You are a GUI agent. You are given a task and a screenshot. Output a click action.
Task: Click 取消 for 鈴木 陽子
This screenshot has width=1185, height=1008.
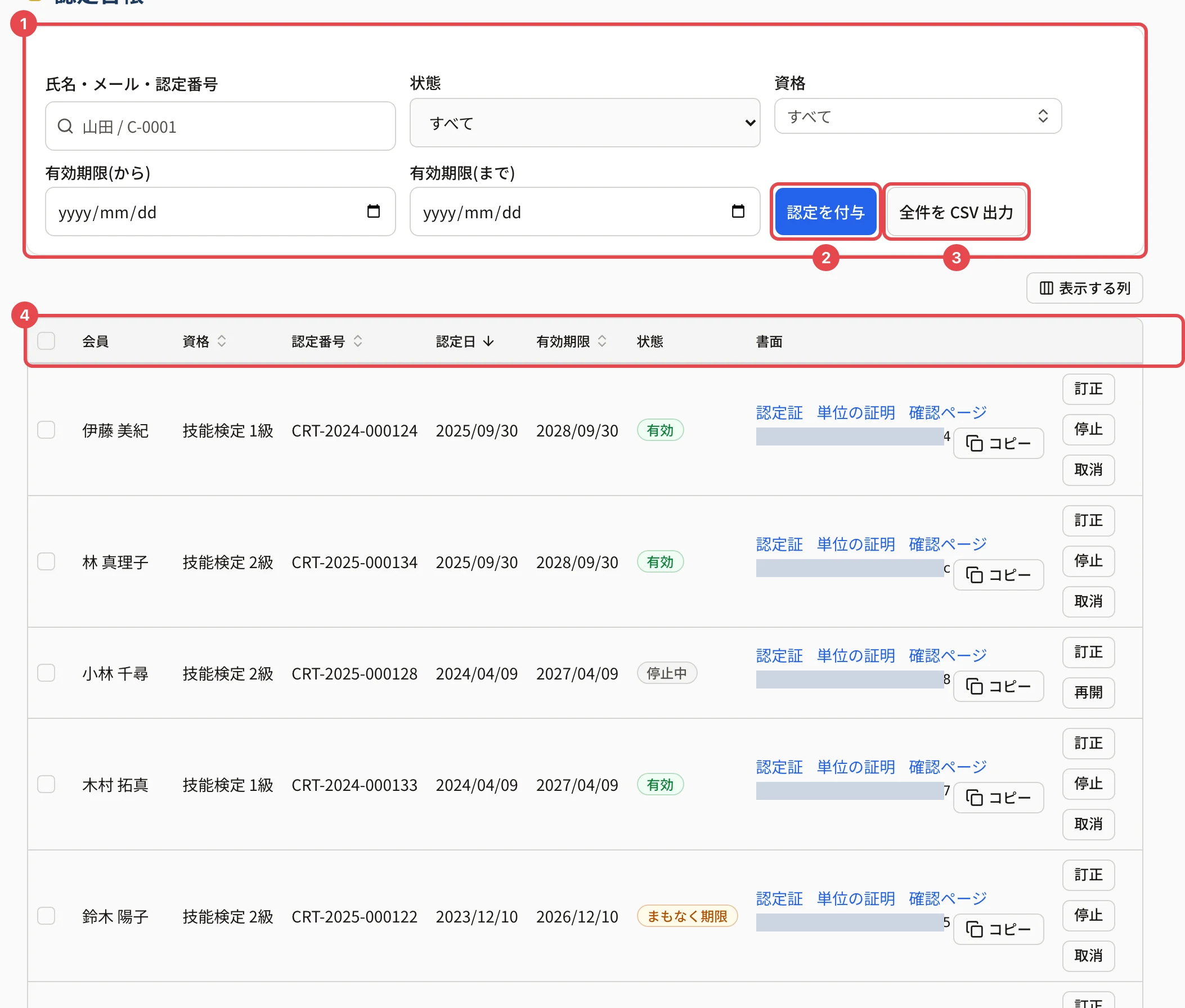(1088, 956)
